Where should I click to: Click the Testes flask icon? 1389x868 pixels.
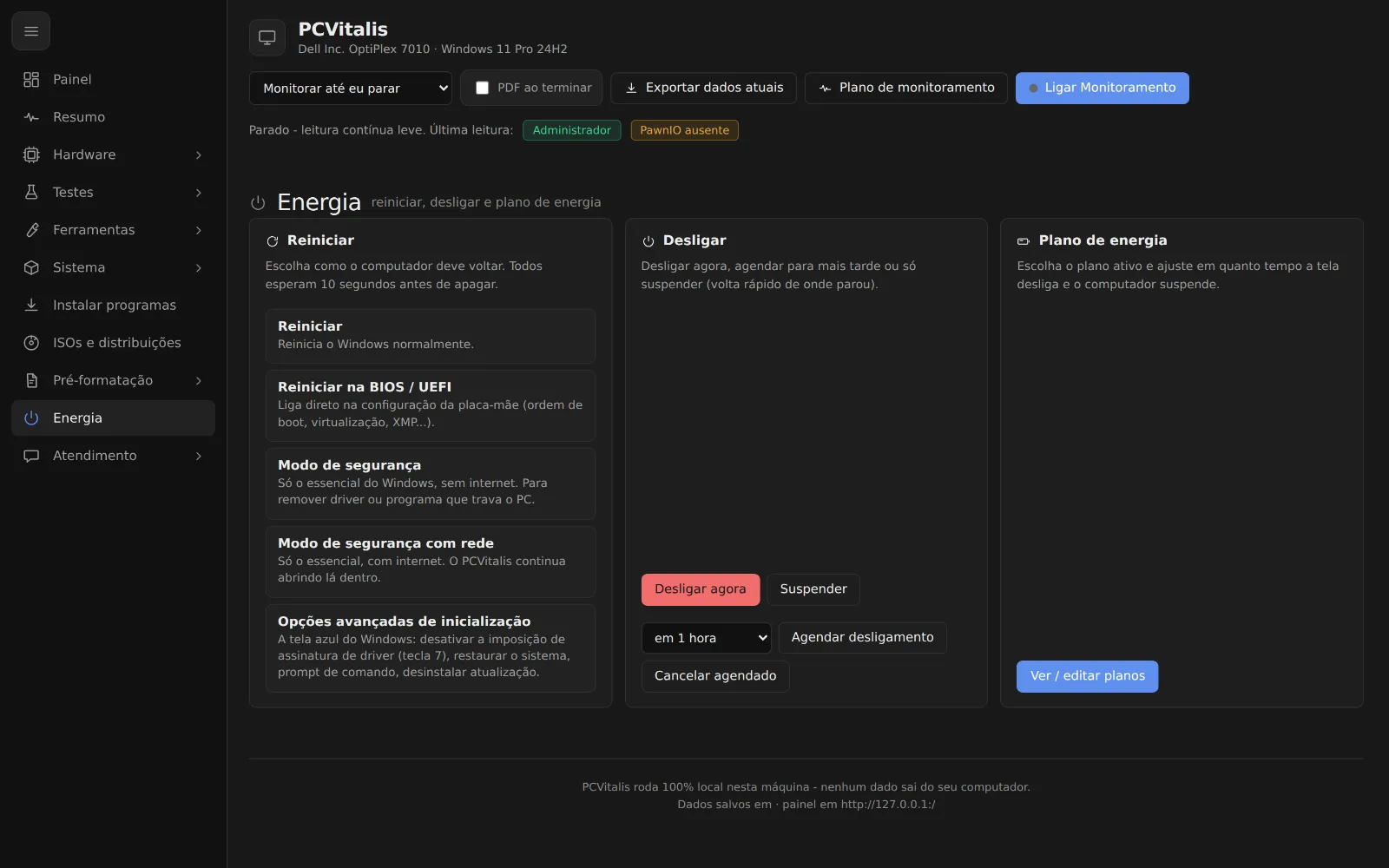pyautogui.click(x=31, y=192)
